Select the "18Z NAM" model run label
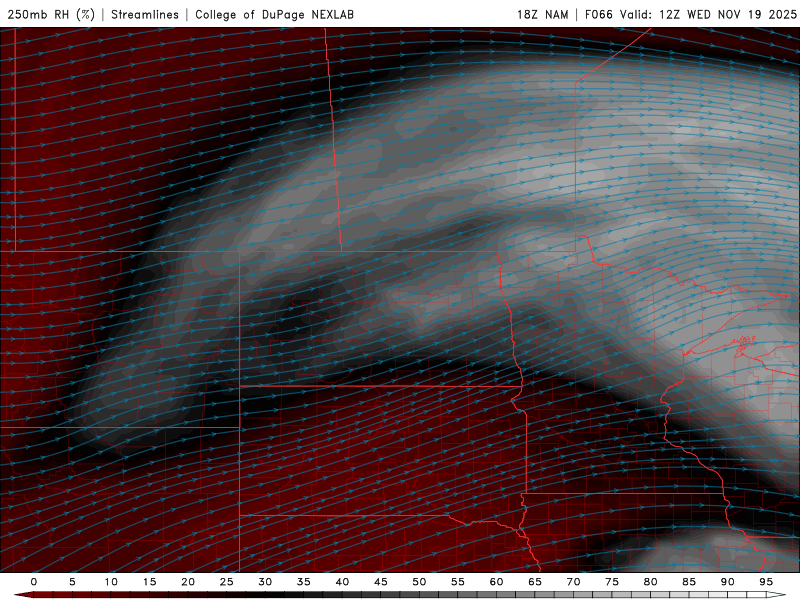The width and height of the screenshot is (800, 600). (543, 14)
